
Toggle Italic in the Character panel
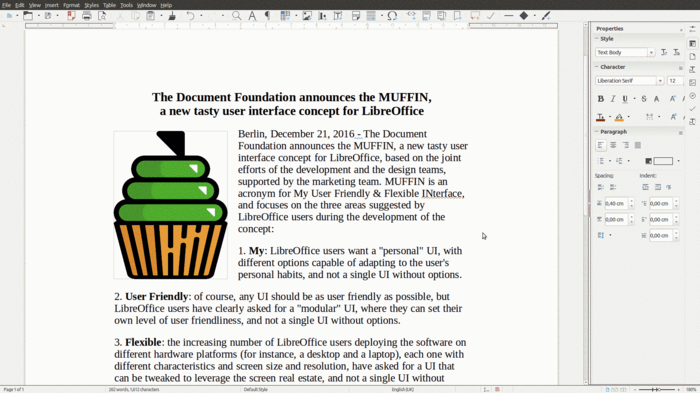[613, 99]
